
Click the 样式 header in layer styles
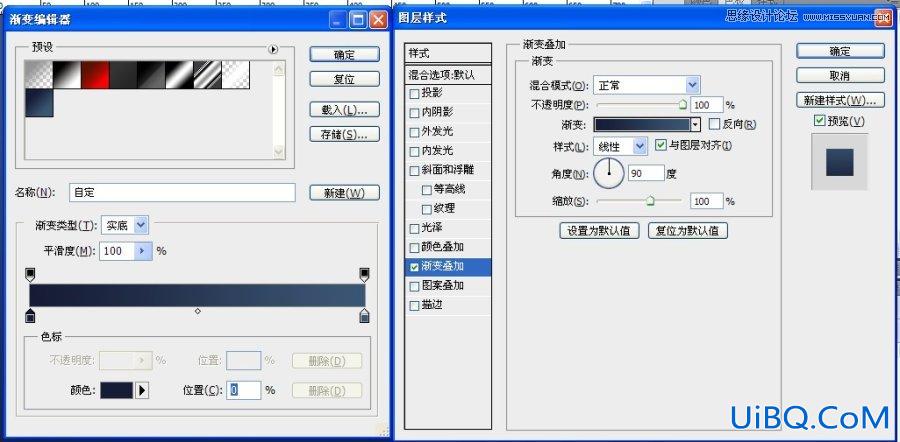tap(448, 53)
